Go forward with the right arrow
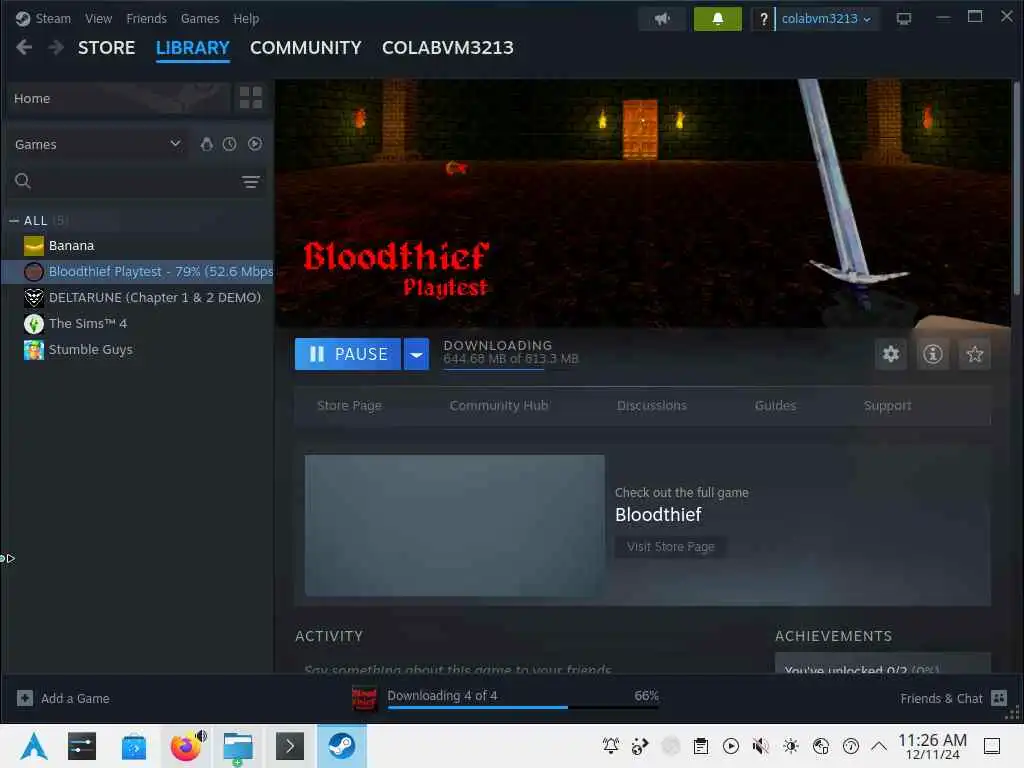Viewport: 1024px width, 768px height. (56, 48)
